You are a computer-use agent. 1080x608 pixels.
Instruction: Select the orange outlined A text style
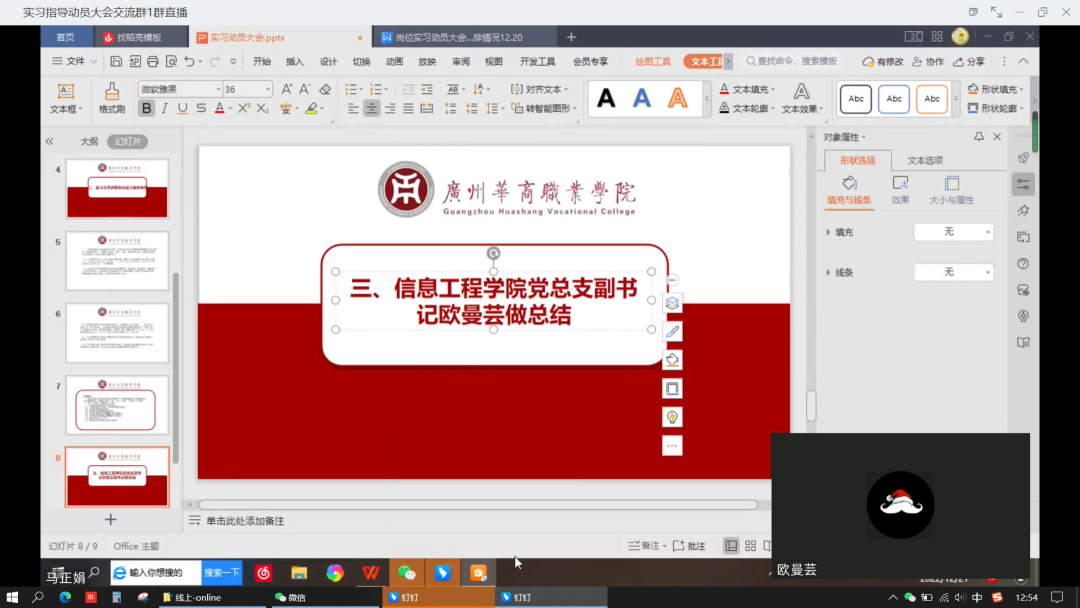pyautogui.click(x=678, y=98)
